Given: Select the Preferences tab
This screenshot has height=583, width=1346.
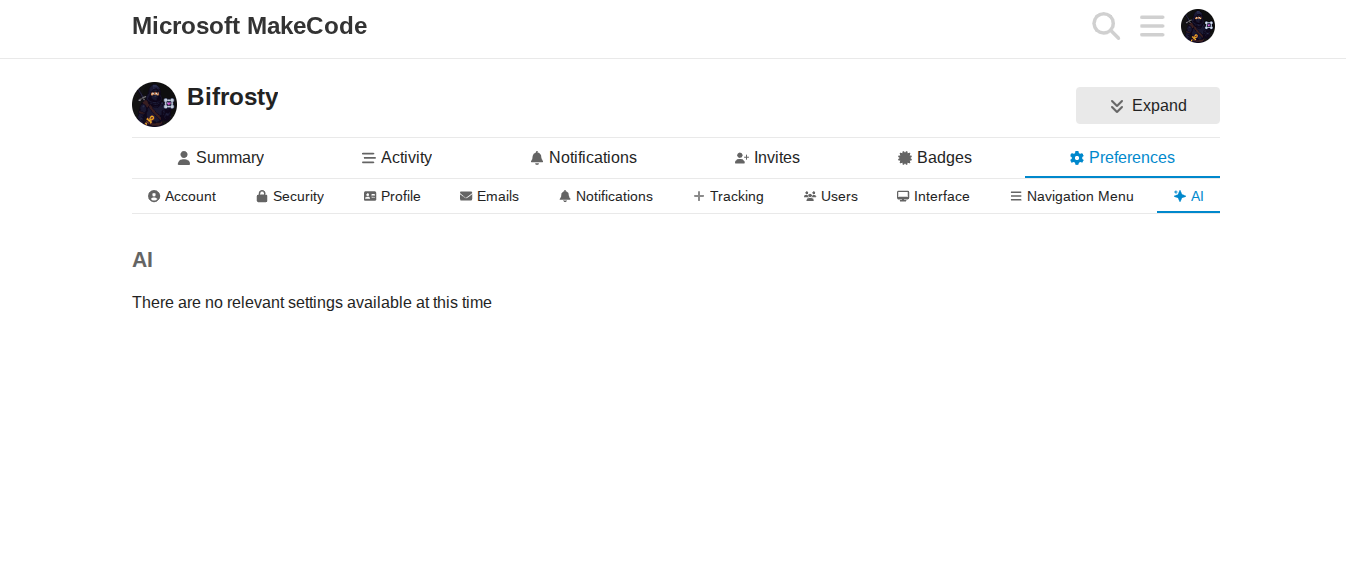Looking at the screenshot, I should click(x=1122, y=158).
